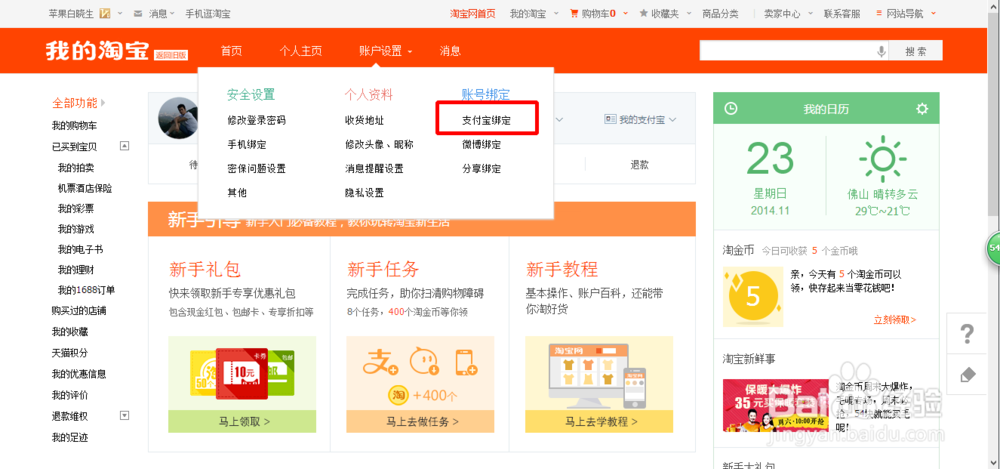Viewport: 1000px width, 469px height.
Task: Open 我的拍卖 sidebar link
Action: [76, 167]
